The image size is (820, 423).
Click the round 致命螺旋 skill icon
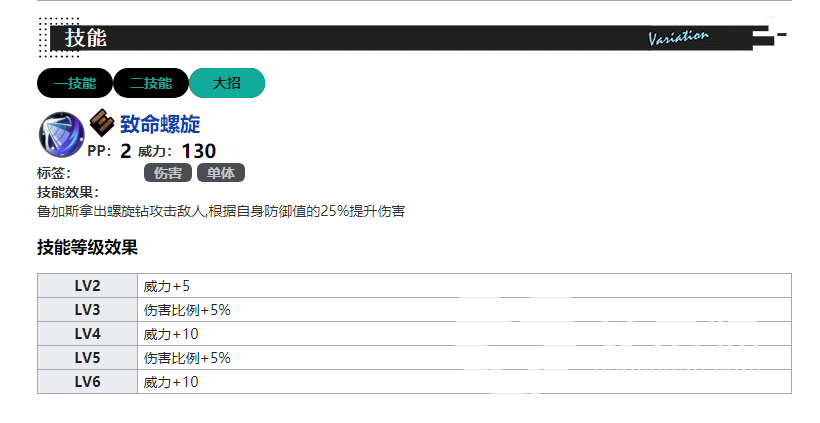point(60,134)
